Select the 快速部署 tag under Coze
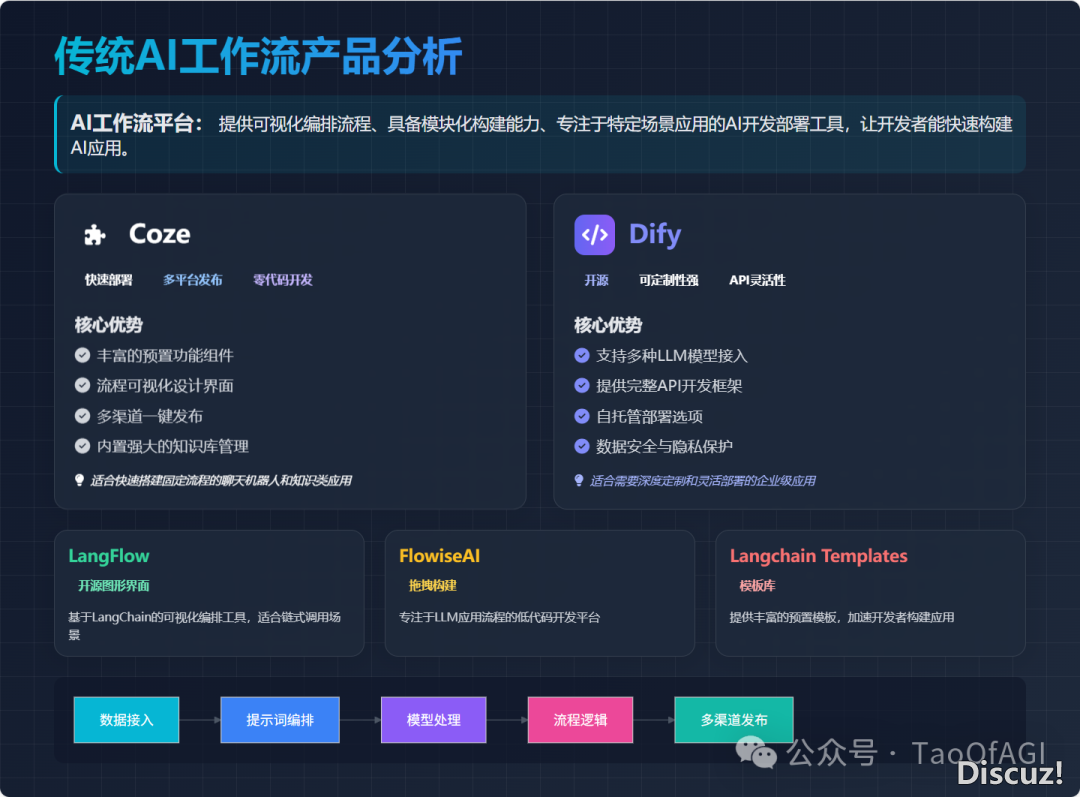1080x797 pixels. pyautogui.click(x=108, y=280)
